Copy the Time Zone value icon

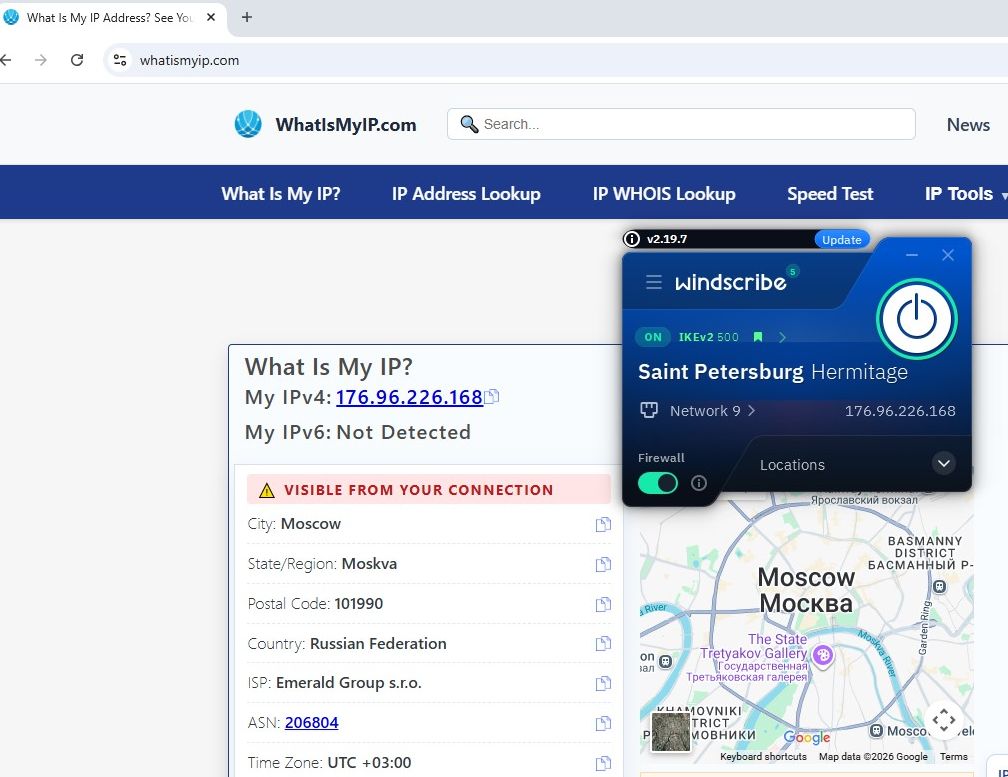[x=603, y=763]
